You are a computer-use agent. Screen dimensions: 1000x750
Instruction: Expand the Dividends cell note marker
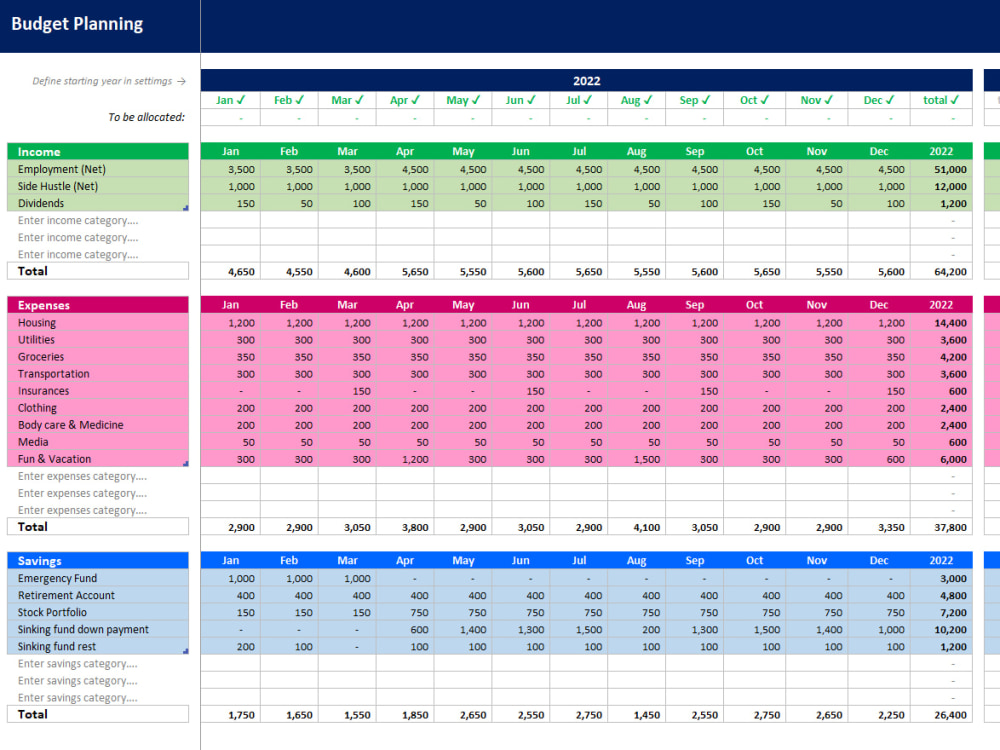(x=186, y=207)
